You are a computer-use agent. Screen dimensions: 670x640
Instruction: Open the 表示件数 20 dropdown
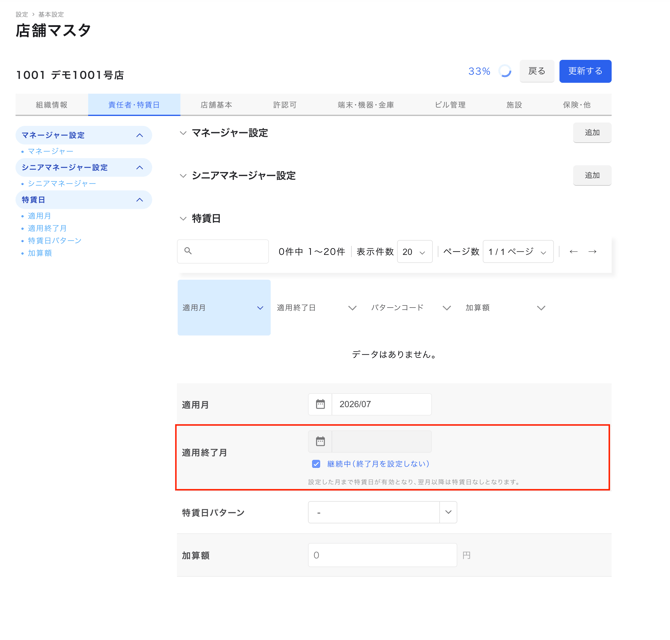click(414, 252)
